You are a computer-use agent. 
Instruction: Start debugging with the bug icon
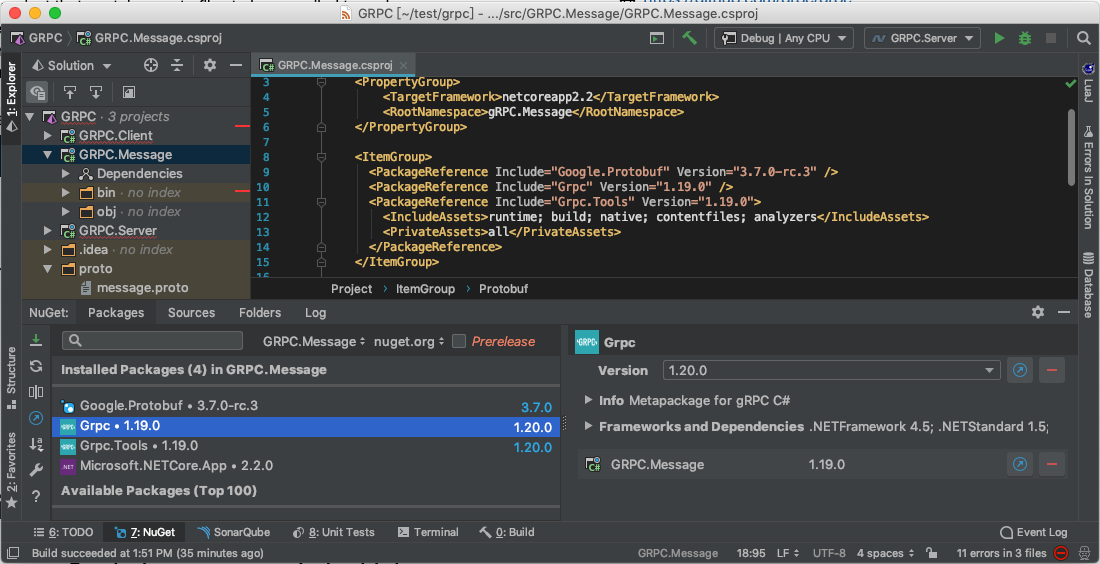[1025, 38]
